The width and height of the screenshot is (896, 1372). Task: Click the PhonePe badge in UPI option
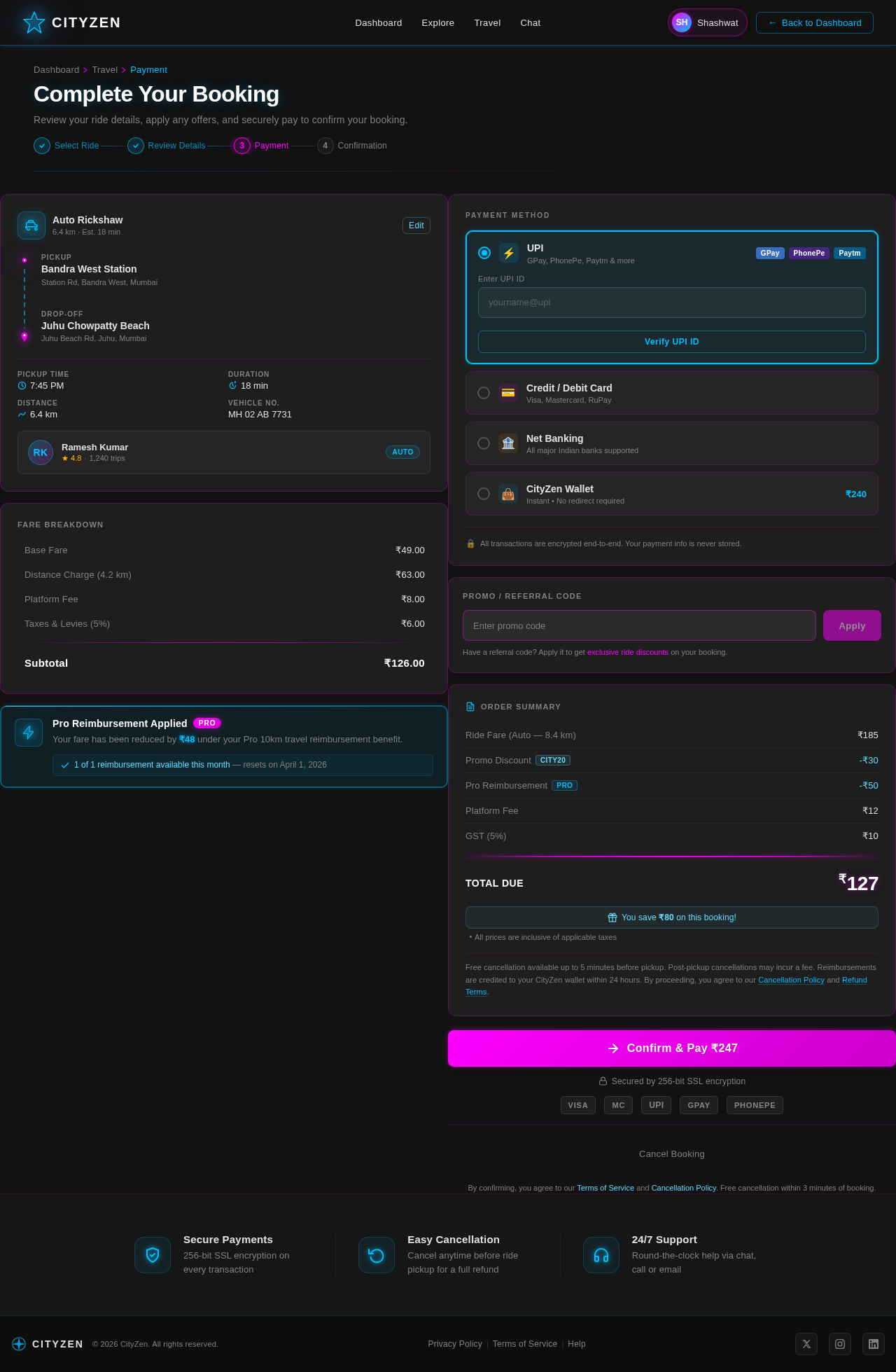point(809,253)
